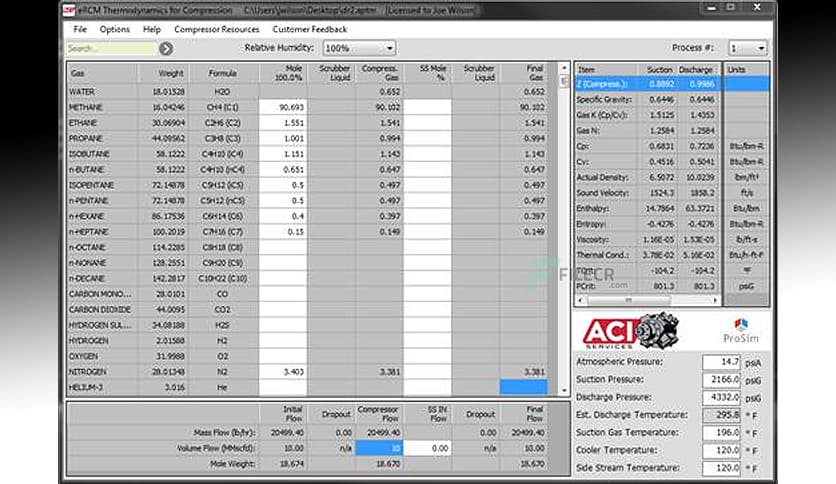Click highlighted Compressor Flow volume cell

click(379, 448)
